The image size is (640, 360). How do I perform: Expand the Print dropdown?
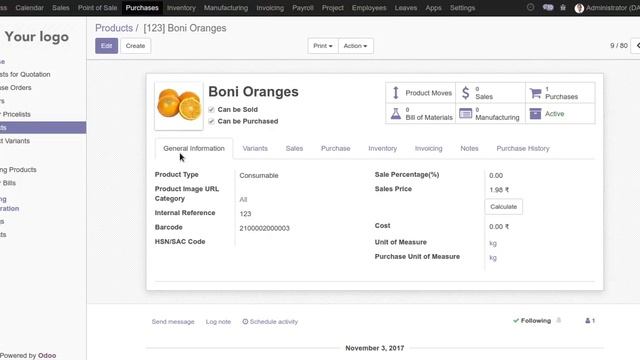tap(322, 46)
